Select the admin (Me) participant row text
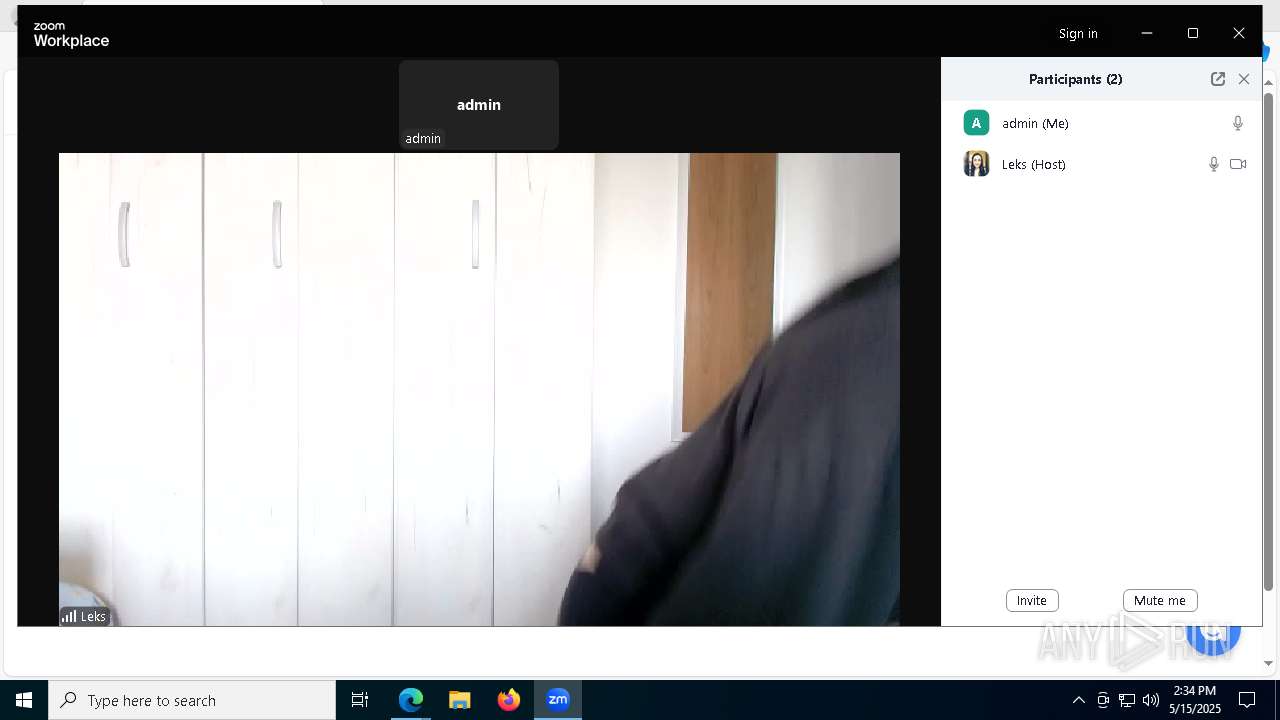The height and width of the screenshot is (720, 1280). pyautogui.click(x=1035, y=123)
